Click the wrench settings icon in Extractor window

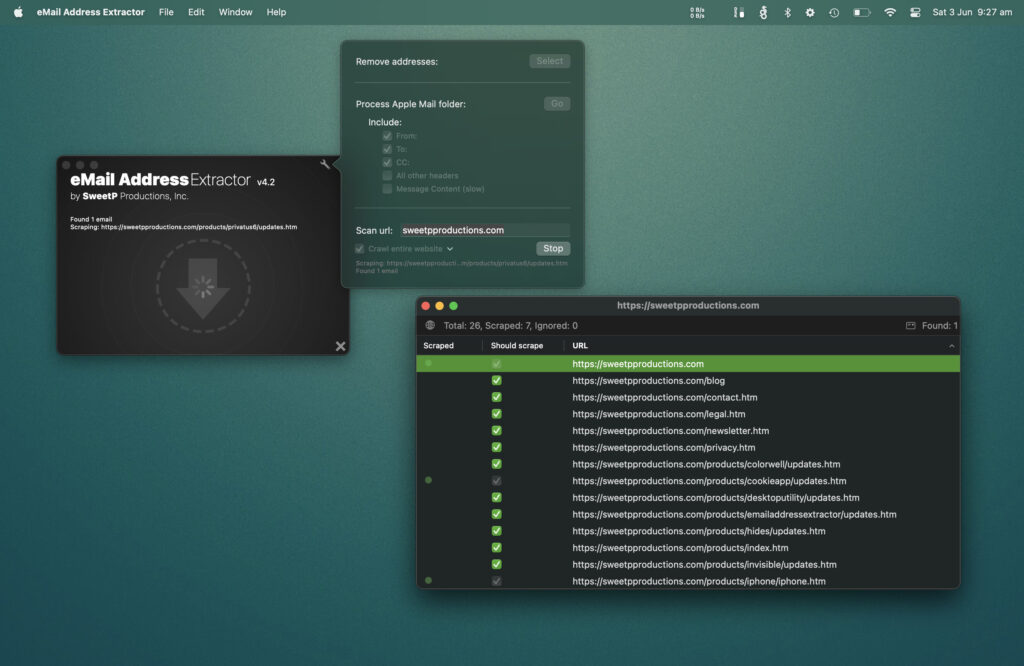click(325, 164)
